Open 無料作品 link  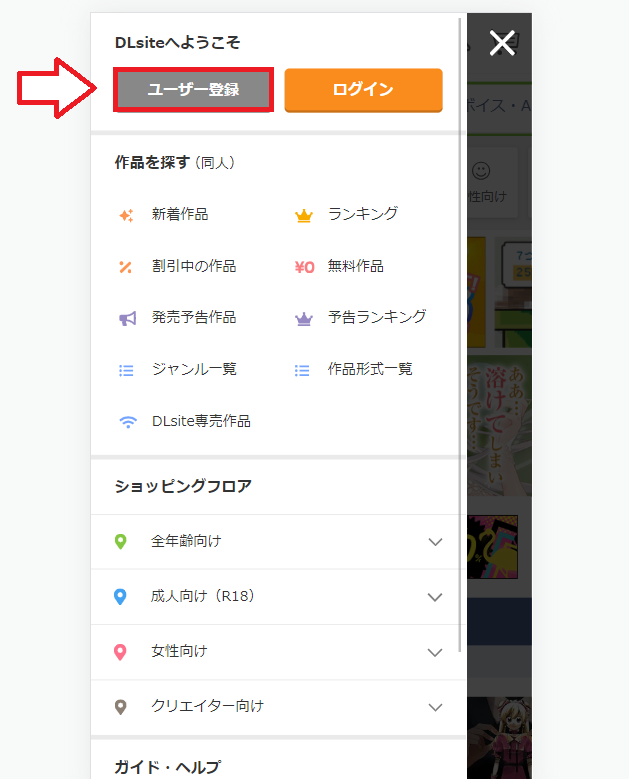click(355, 266)
